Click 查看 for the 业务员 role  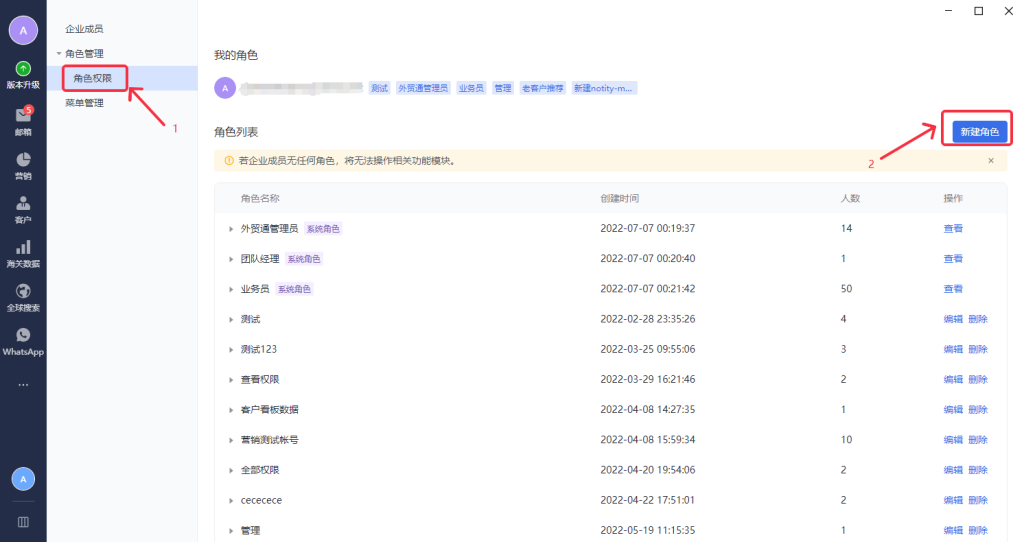[953, 289]
